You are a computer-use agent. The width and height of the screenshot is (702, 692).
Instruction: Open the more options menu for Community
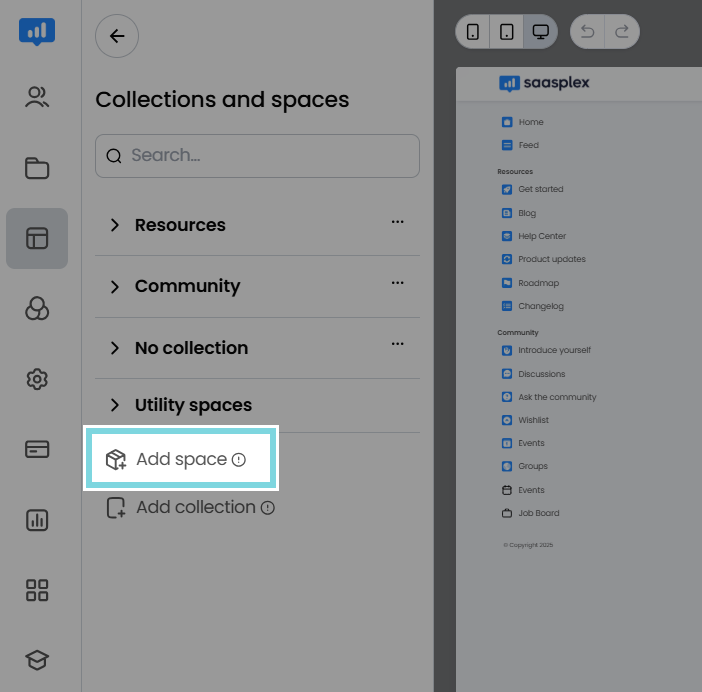(x=398, y=282)
